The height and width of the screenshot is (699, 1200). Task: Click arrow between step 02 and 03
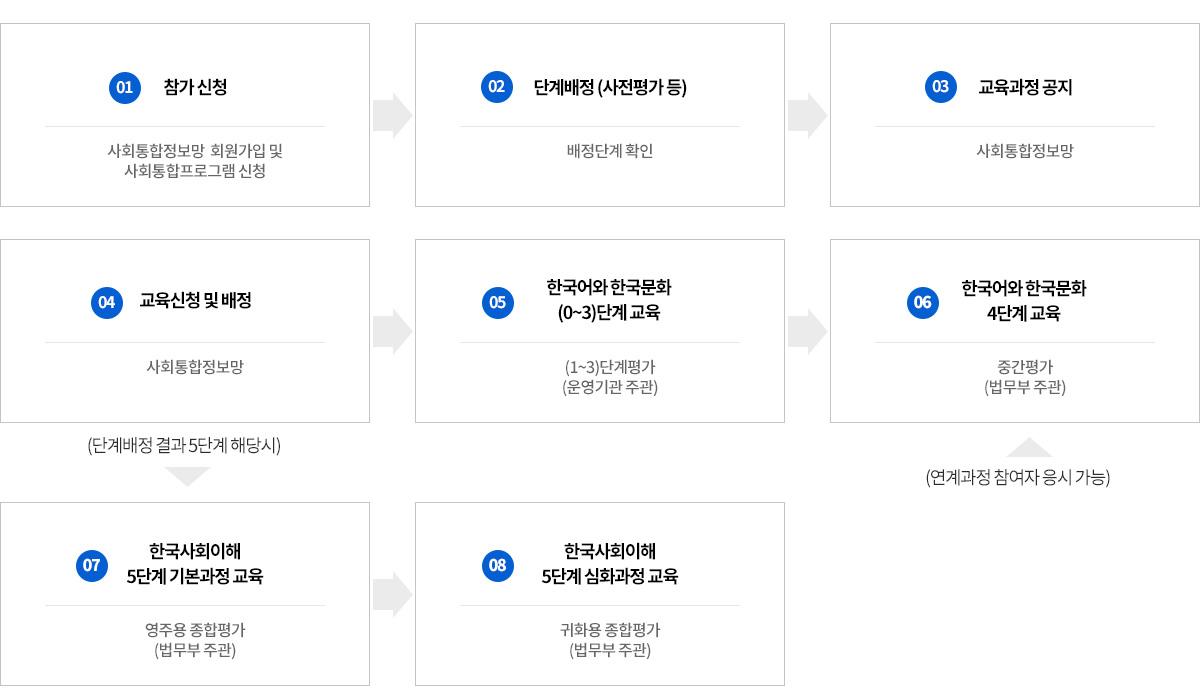[807, 115]
